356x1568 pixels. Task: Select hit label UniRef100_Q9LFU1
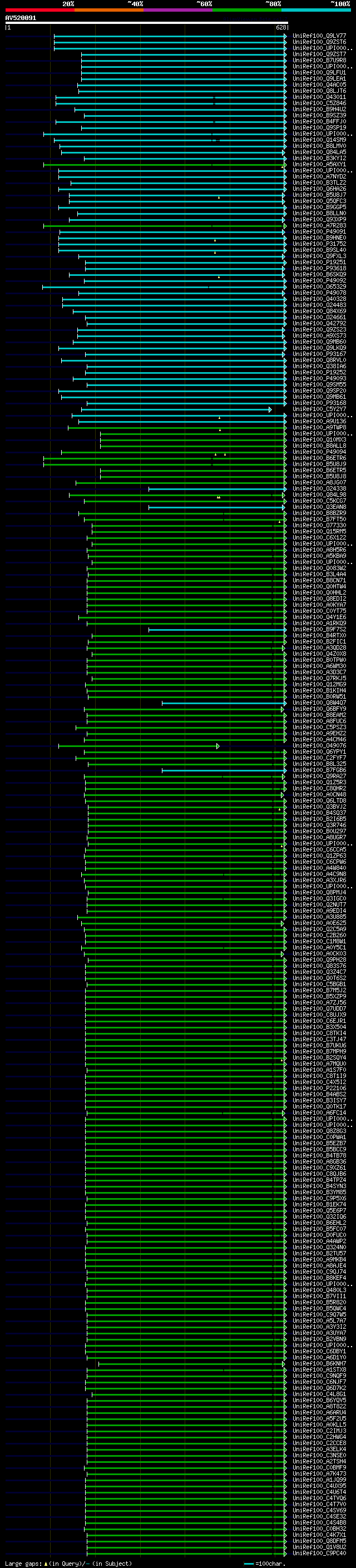tap(319, 72)
